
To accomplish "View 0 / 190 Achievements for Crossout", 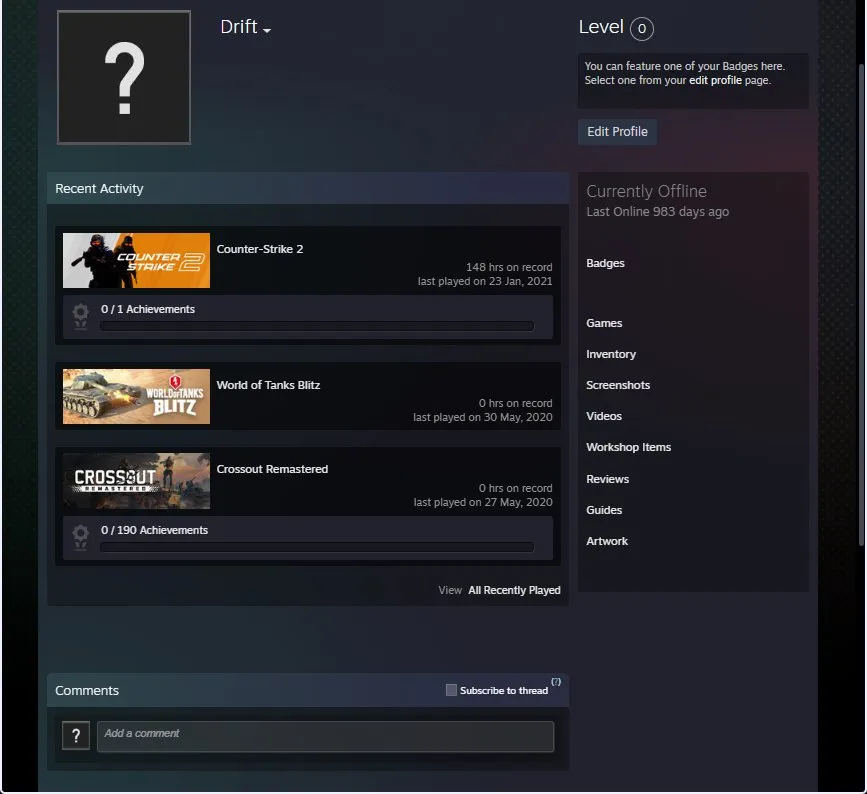I will pos(154,530).
